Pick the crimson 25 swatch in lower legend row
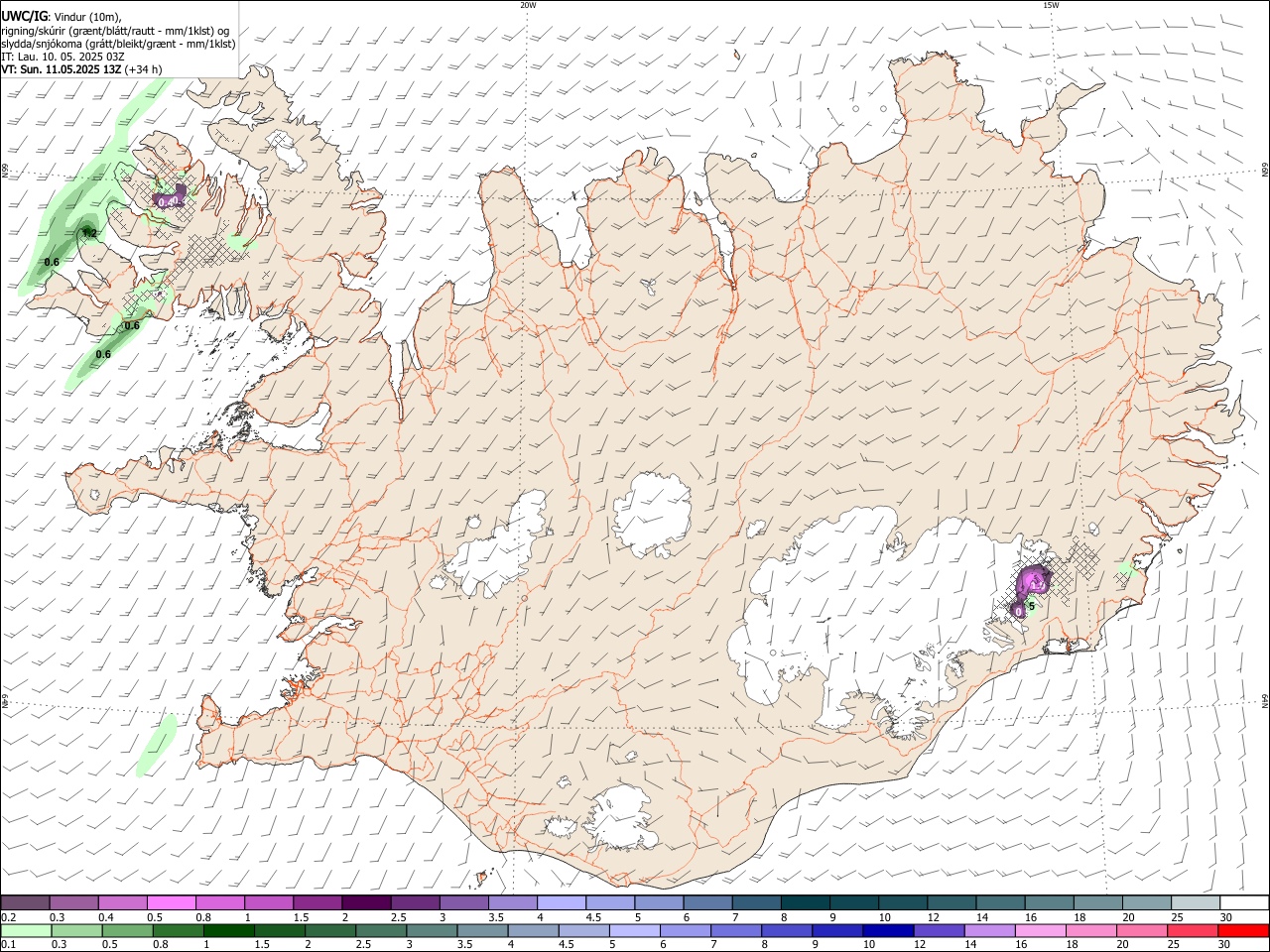 [x=1193, y=931]
